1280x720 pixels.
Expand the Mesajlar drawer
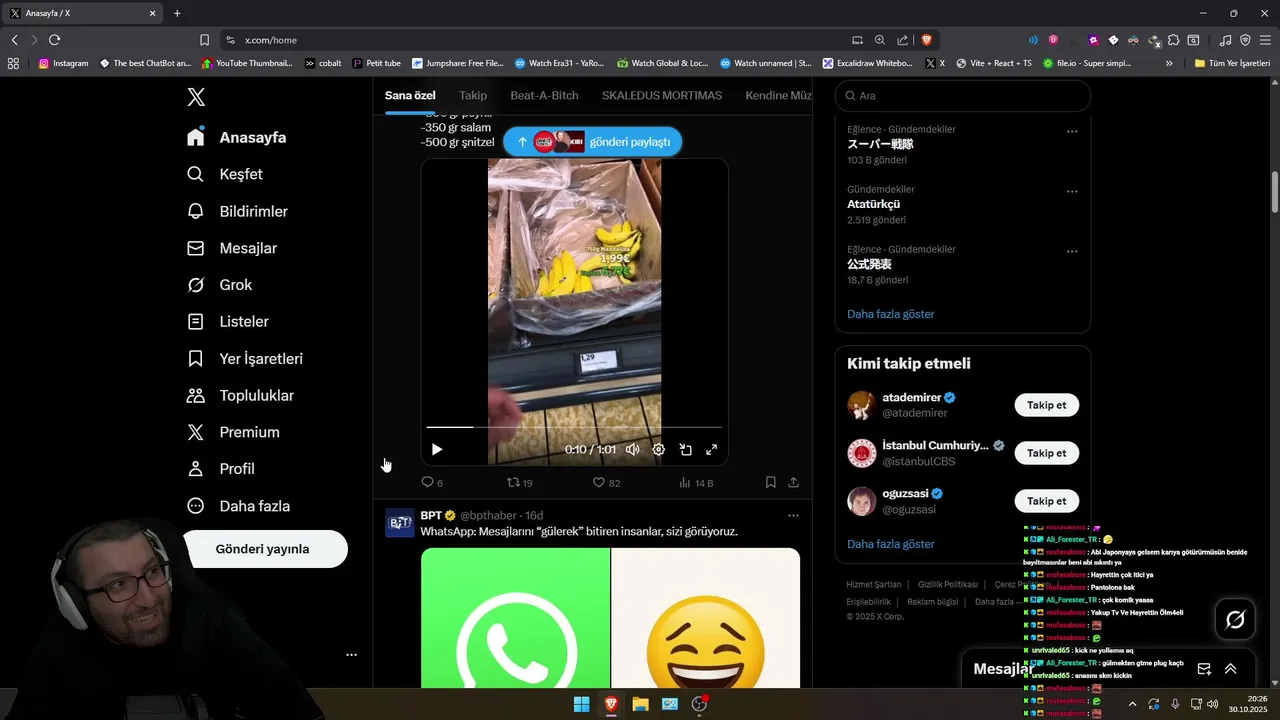coord(1230,669)
